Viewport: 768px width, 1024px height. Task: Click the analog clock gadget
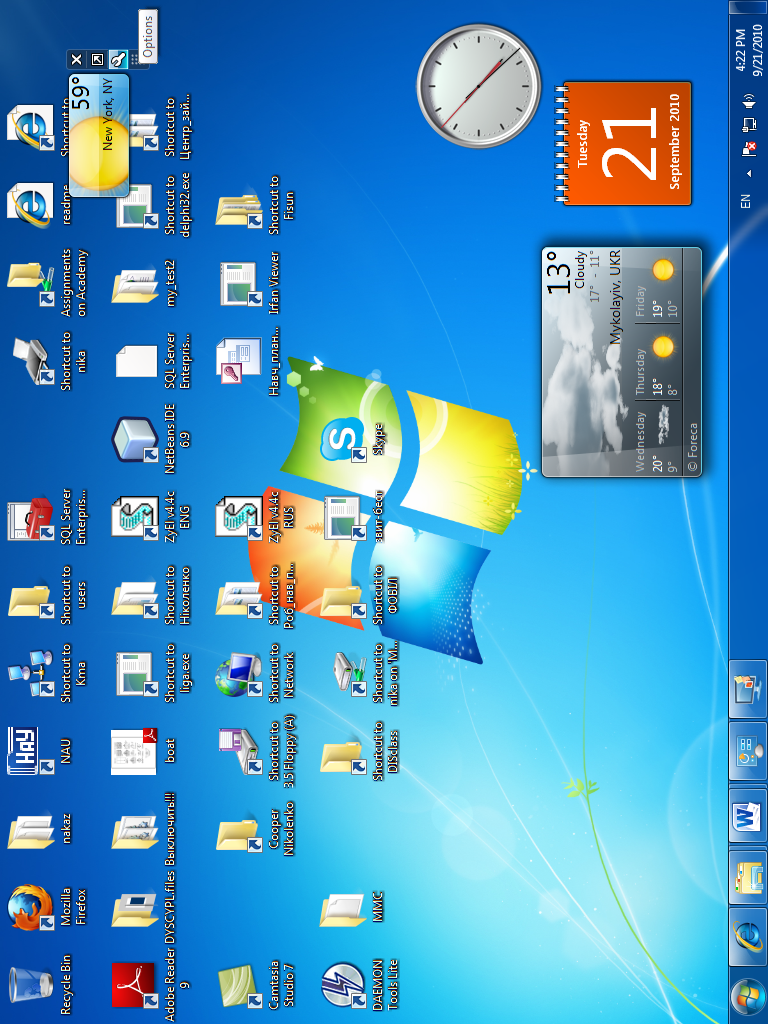(x=479, y=86)
